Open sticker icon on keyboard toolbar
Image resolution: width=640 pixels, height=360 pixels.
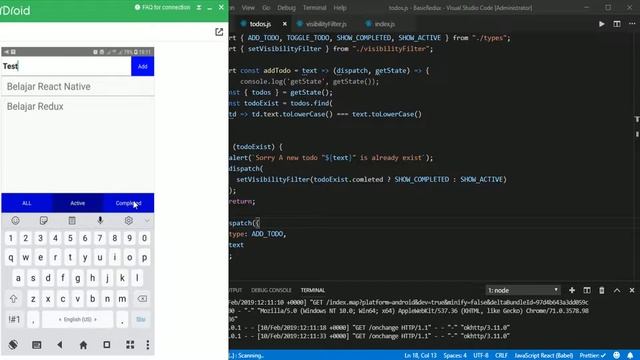pos(44,220)
